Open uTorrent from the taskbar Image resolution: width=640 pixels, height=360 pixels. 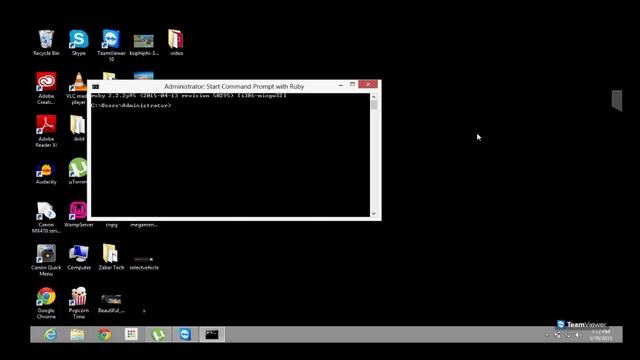pyautogui.click(x=158, y=335)
